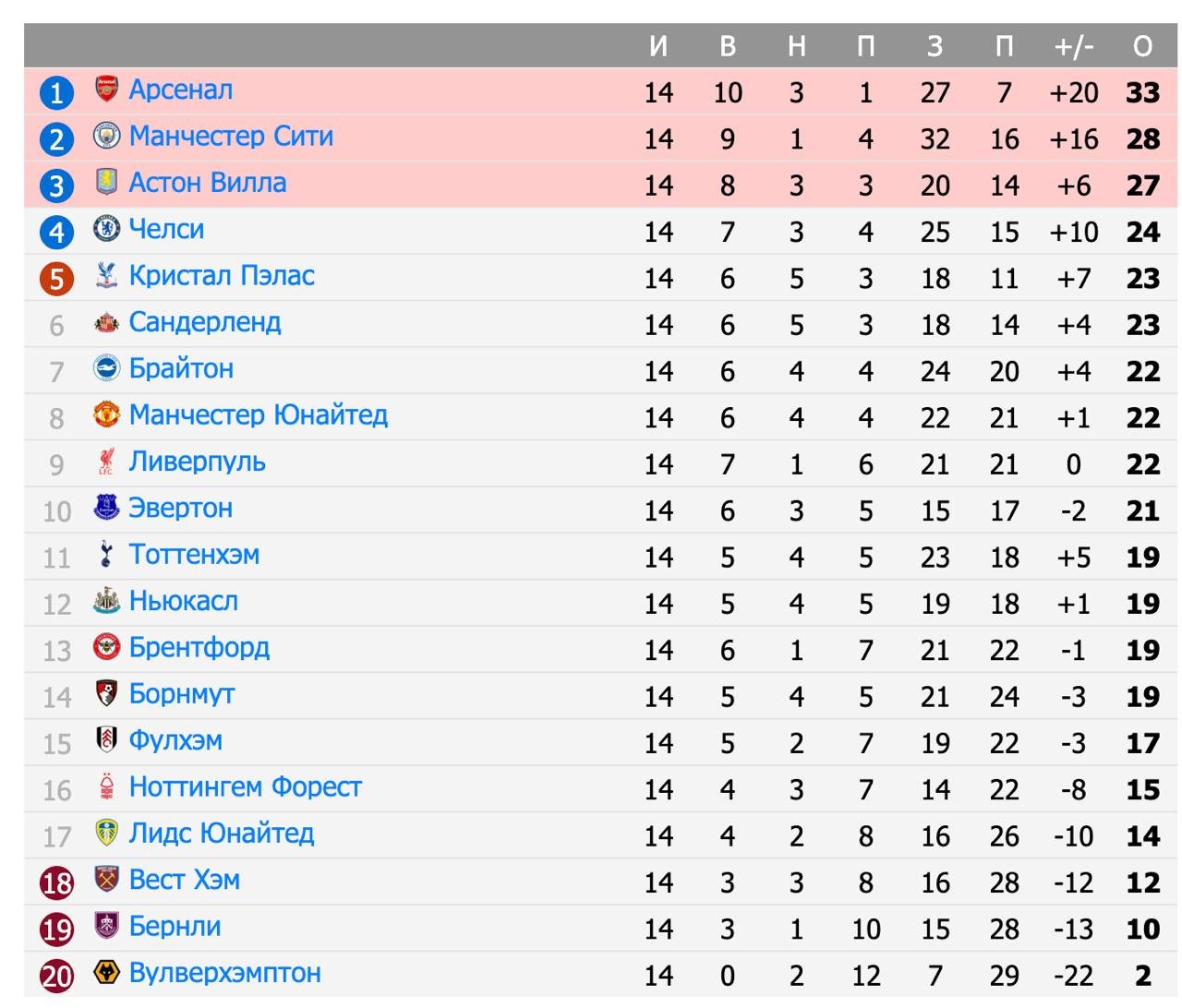Viewport: 1182px width, 1008px height.
Task: Click the +/- goal difference column header
Action: tap(1073, 46)
